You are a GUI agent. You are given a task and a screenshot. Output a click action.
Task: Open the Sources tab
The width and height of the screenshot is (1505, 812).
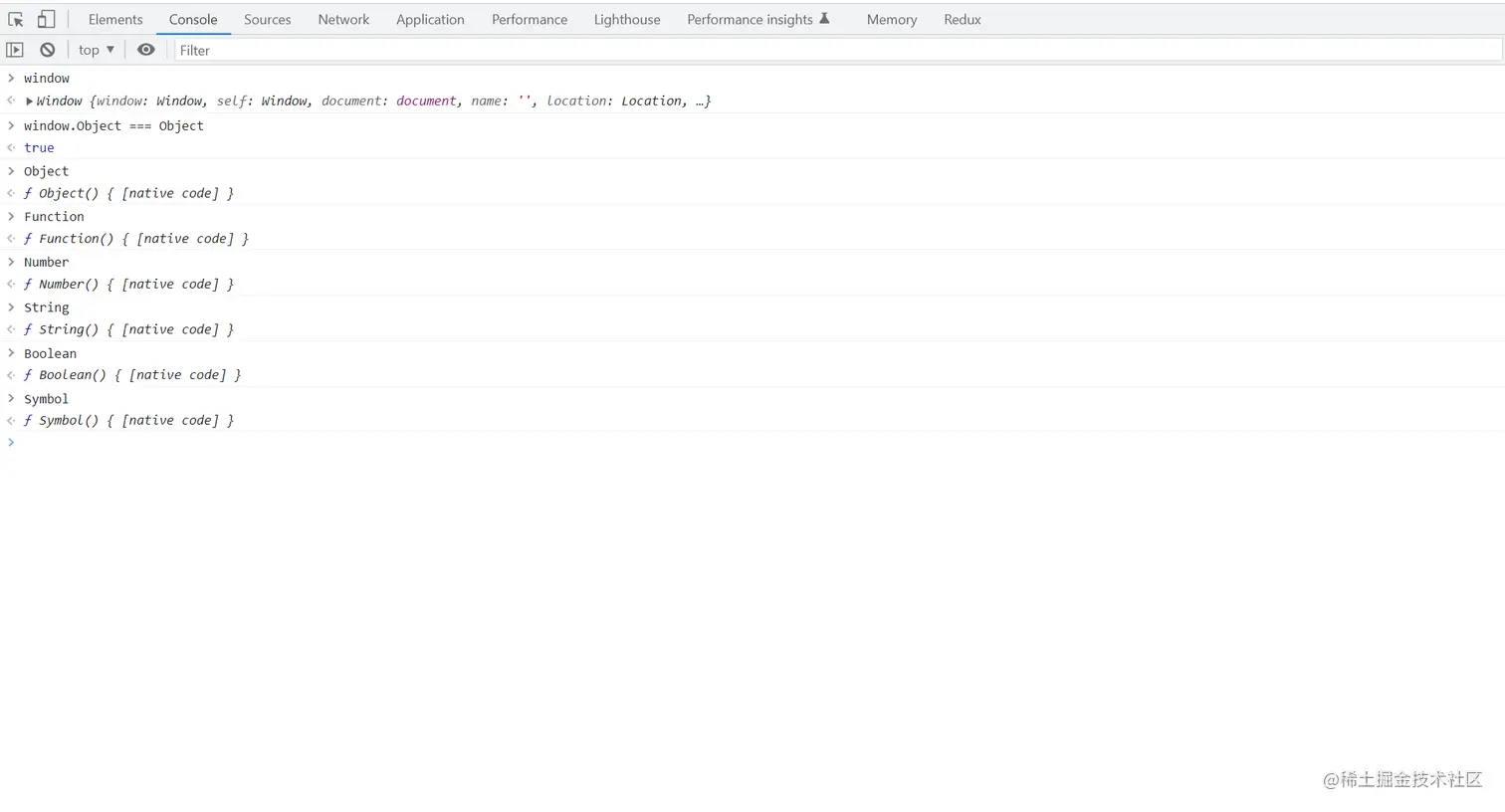268,20
